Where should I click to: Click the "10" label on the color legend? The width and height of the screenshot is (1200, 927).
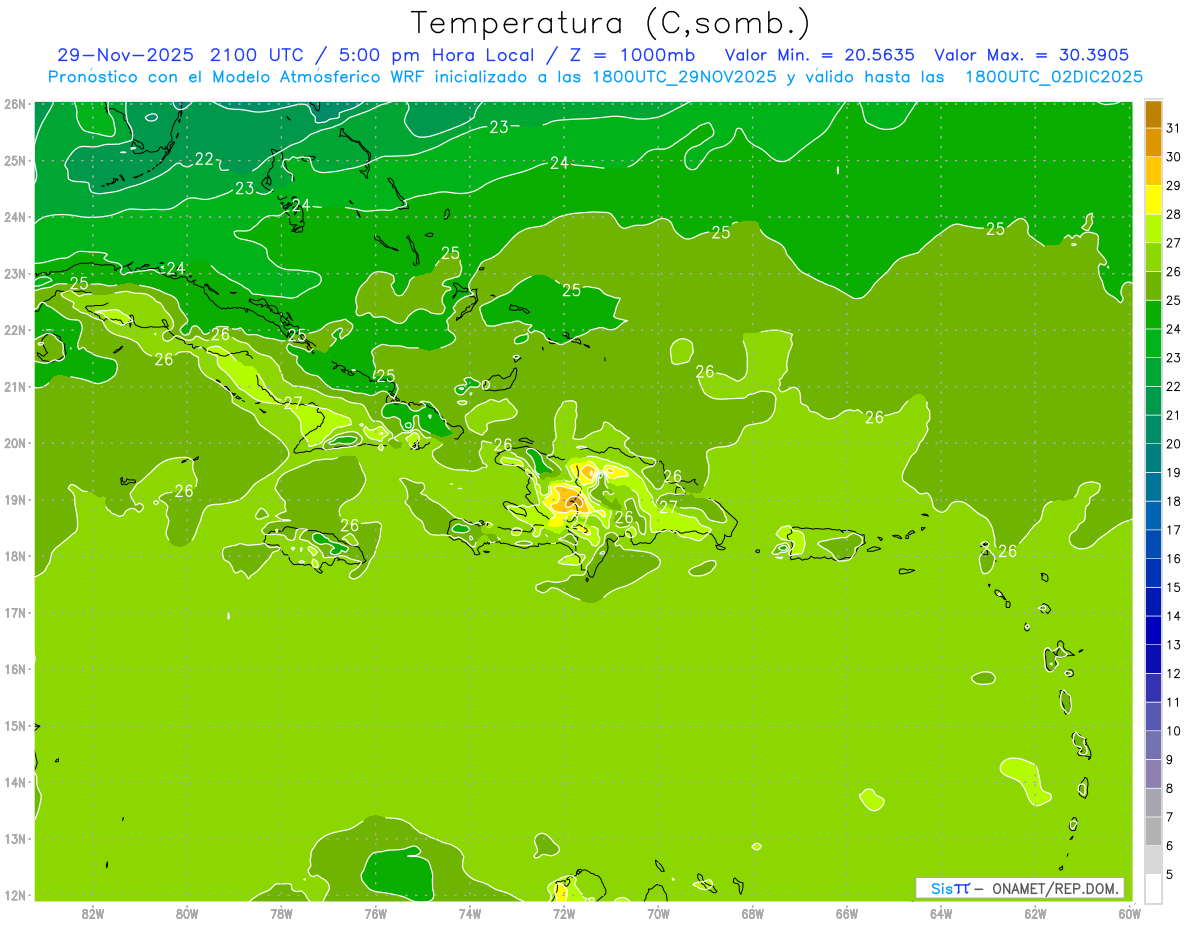(x=1174, y=731)
